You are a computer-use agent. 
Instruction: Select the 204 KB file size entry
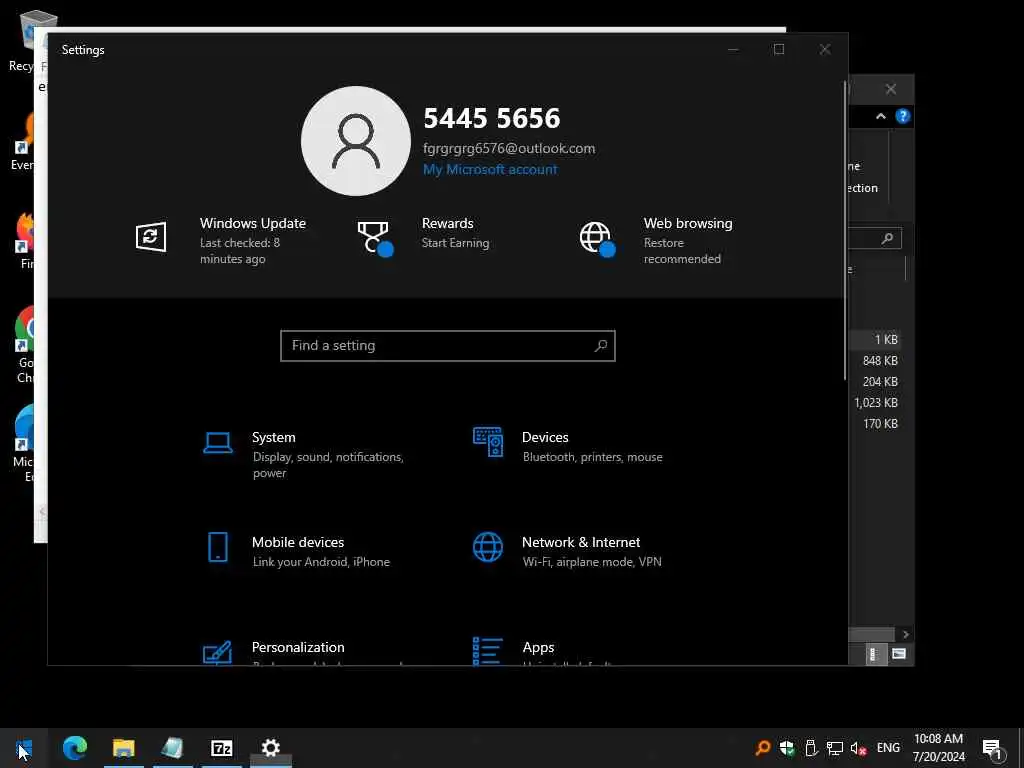point(880,381)
